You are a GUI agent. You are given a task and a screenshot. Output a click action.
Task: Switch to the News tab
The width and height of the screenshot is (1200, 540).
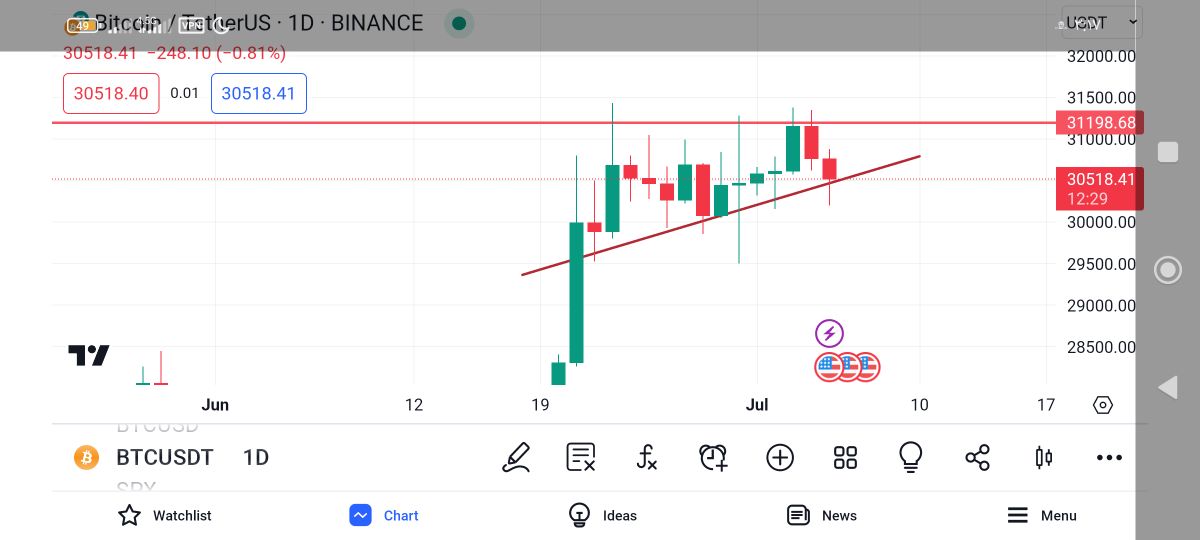pyautogui.click(x=822, y=515)
